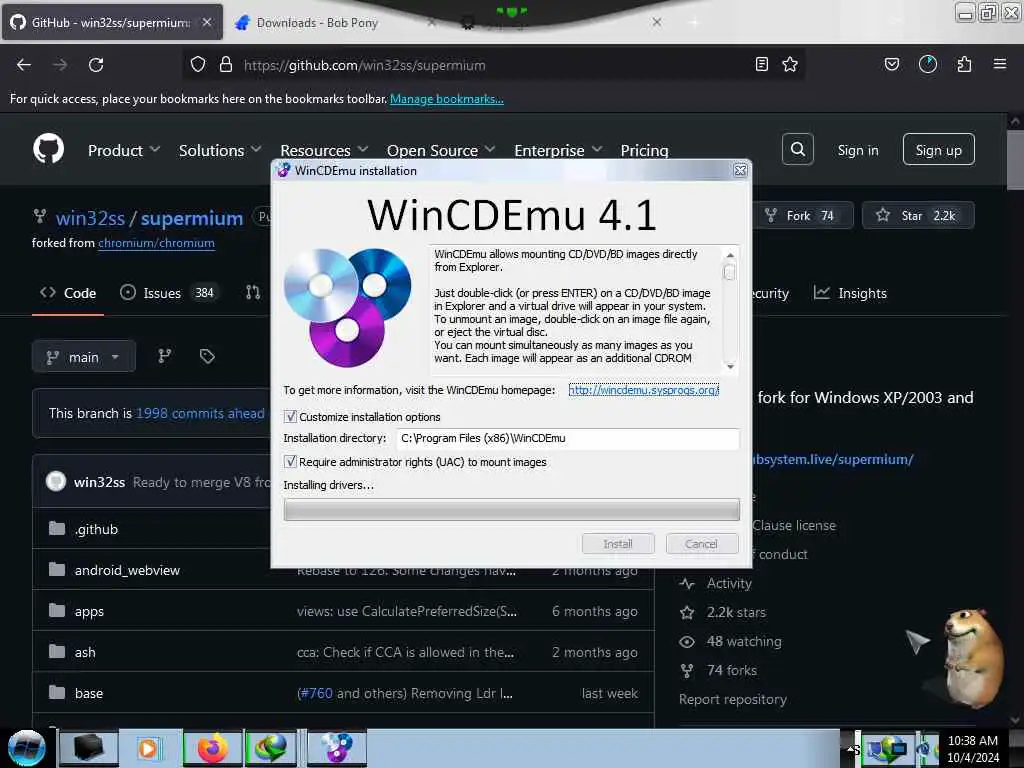
Task: Expand the Solutions menu
Action: [x=220, y=150]
